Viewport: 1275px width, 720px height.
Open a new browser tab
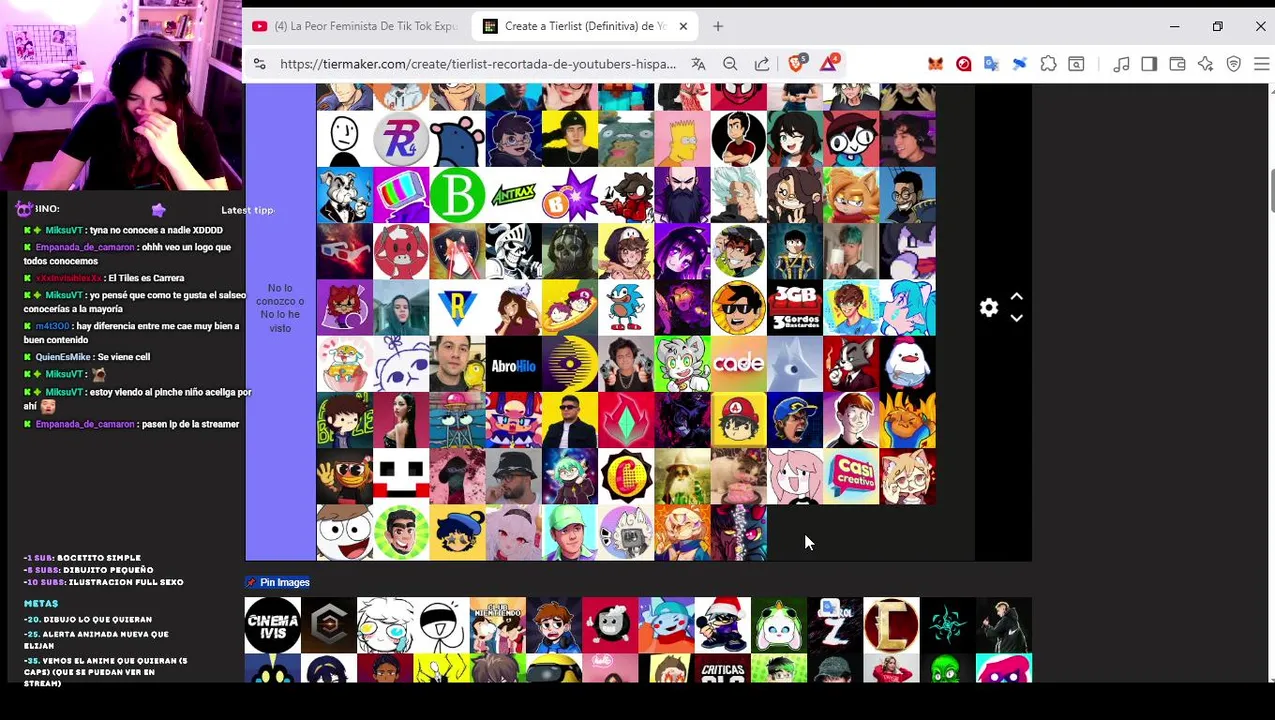pos(717,26)
